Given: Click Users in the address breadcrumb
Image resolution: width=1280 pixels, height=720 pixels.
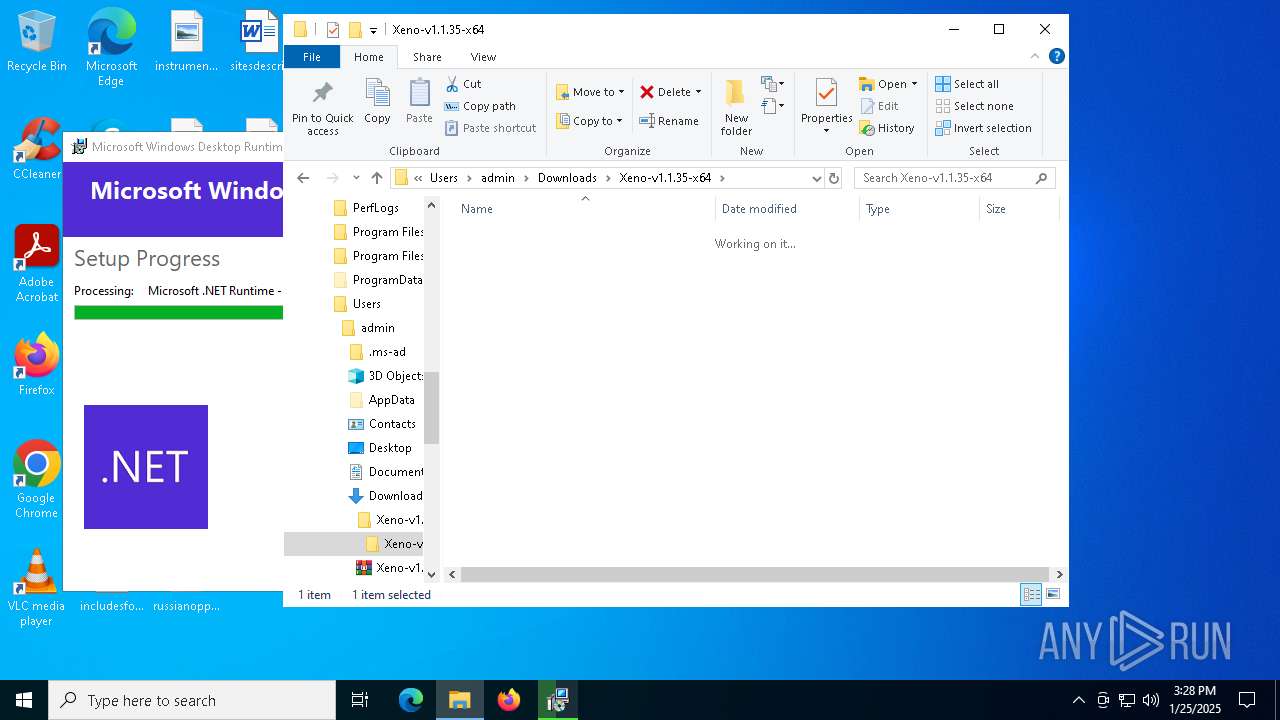Looking at the screenshot, I should coord(444,178).
